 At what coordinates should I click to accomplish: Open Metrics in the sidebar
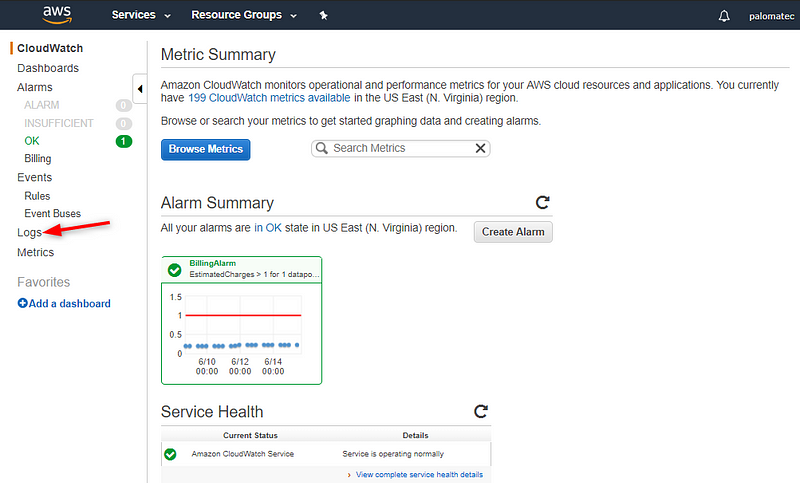click(x=35, y=252)
